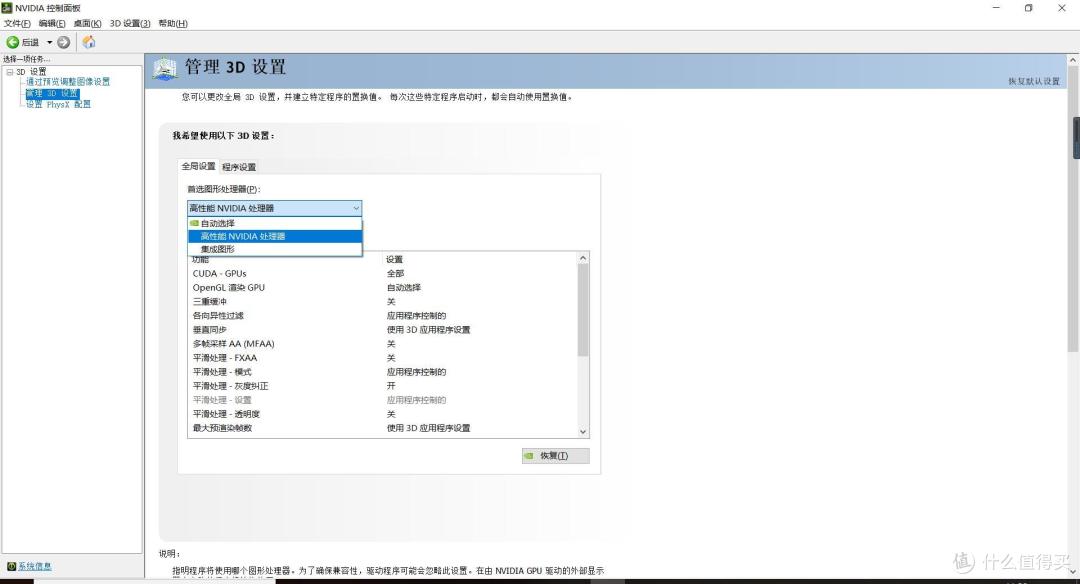Select 通过预览调整图像设置 in the task tree
1080x584 pixels.
(68, 82)
